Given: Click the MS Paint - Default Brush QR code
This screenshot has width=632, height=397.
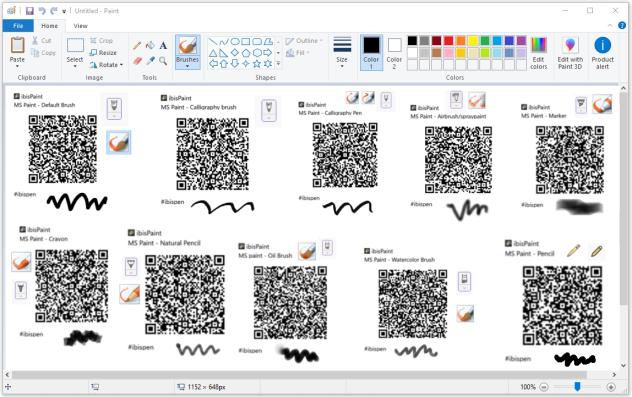Looking at the screenshot, I should 63,149.
